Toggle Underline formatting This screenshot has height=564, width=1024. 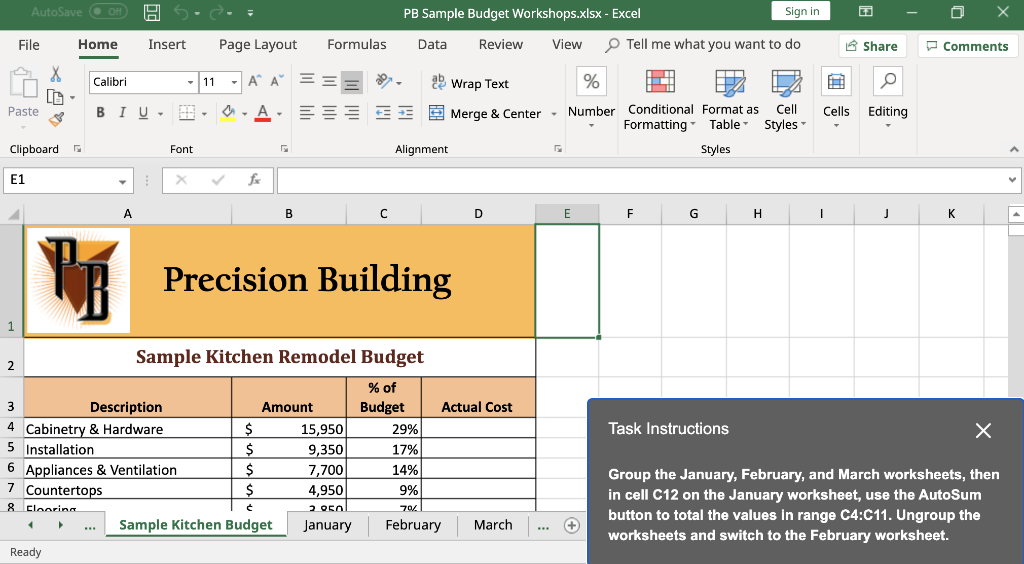tap(144, 113)
